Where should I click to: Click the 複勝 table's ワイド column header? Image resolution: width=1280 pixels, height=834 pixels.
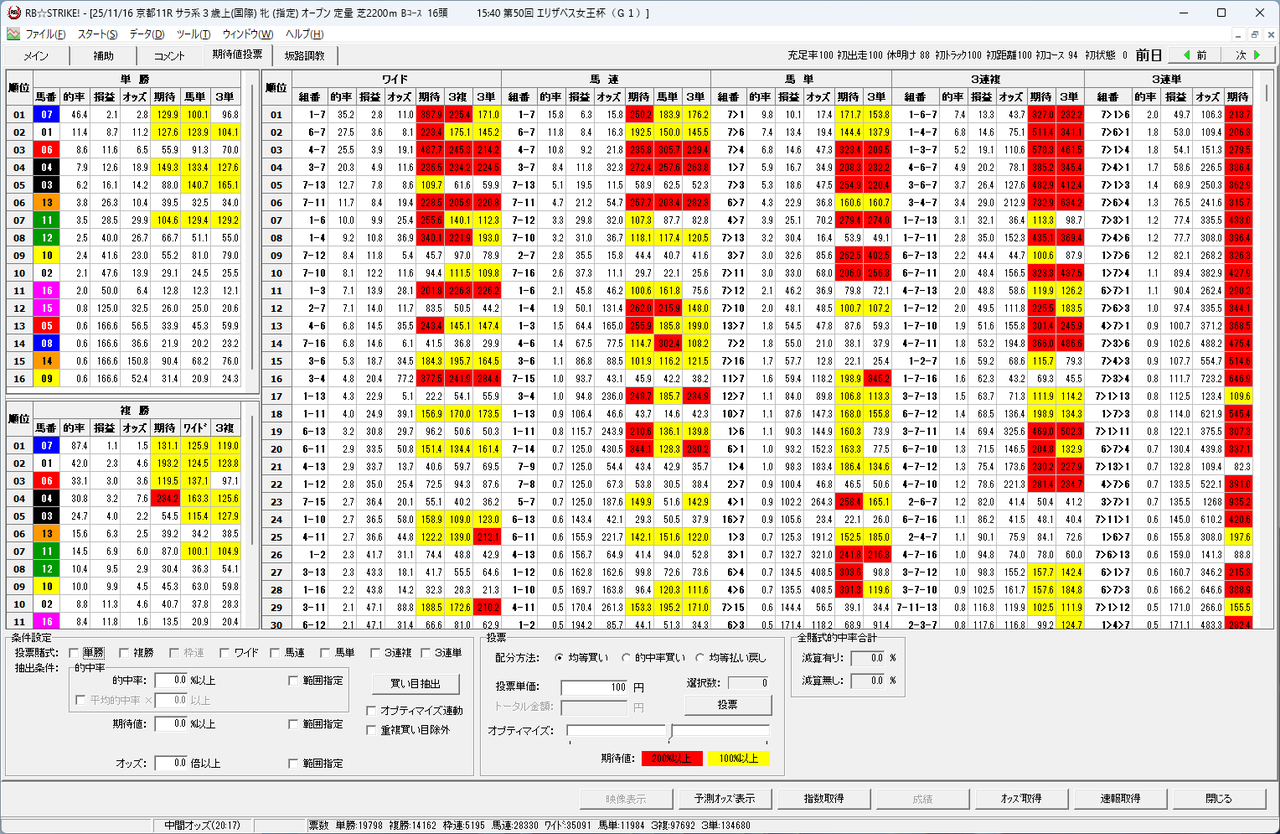(197, 427)
